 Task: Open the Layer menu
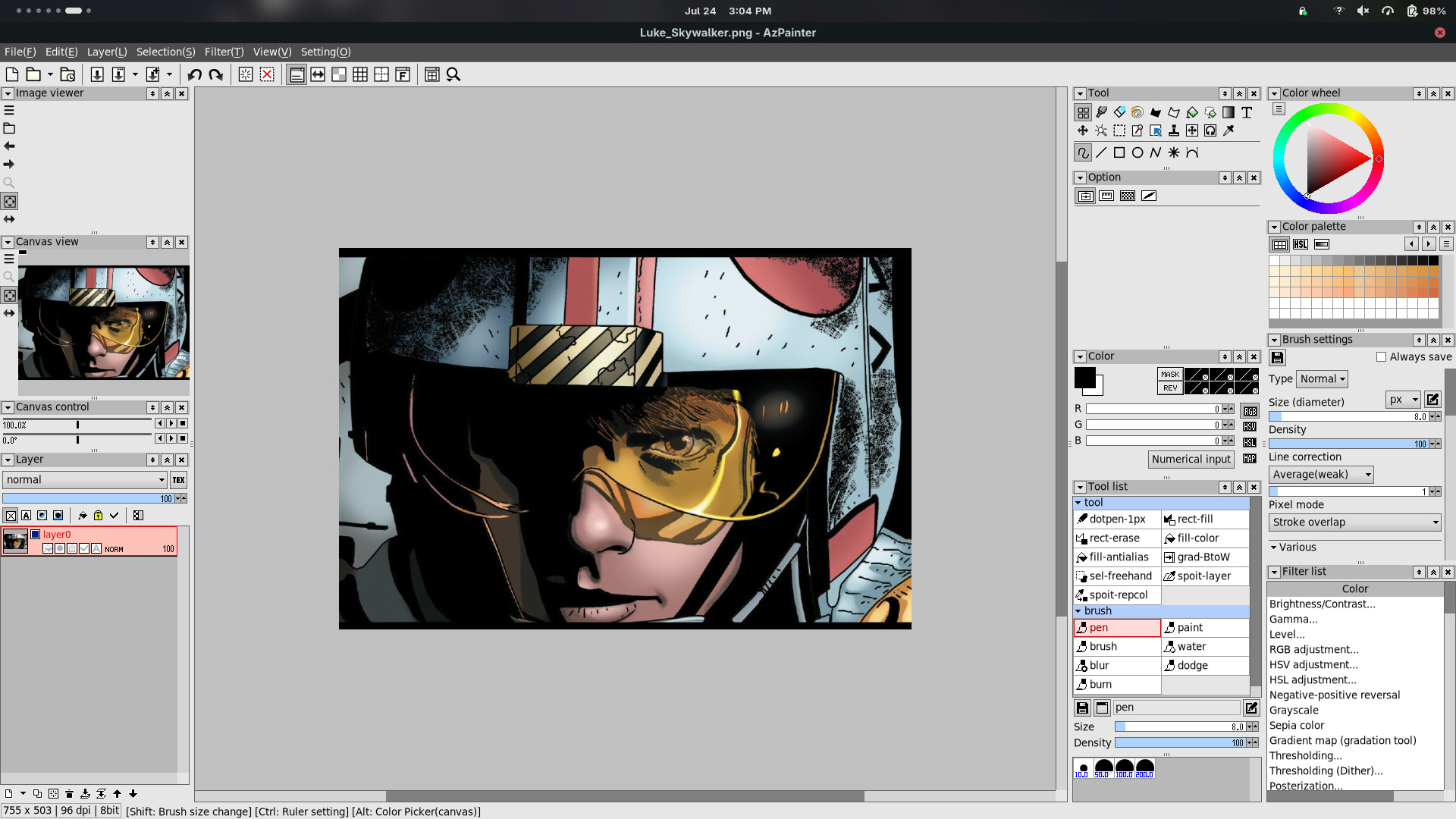pos(107,52)
